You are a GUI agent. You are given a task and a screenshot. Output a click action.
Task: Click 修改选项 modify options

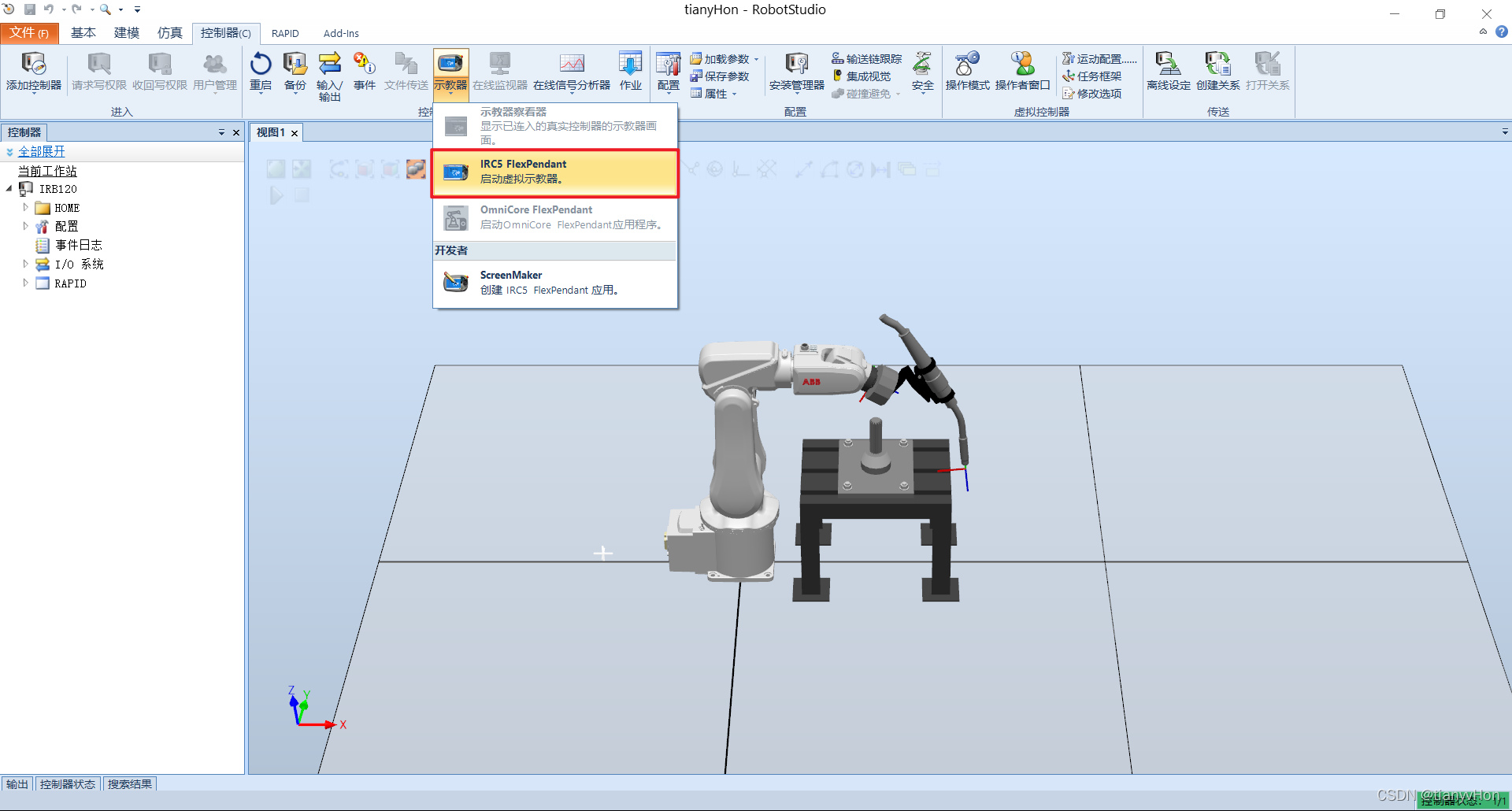click(1091, 94)
